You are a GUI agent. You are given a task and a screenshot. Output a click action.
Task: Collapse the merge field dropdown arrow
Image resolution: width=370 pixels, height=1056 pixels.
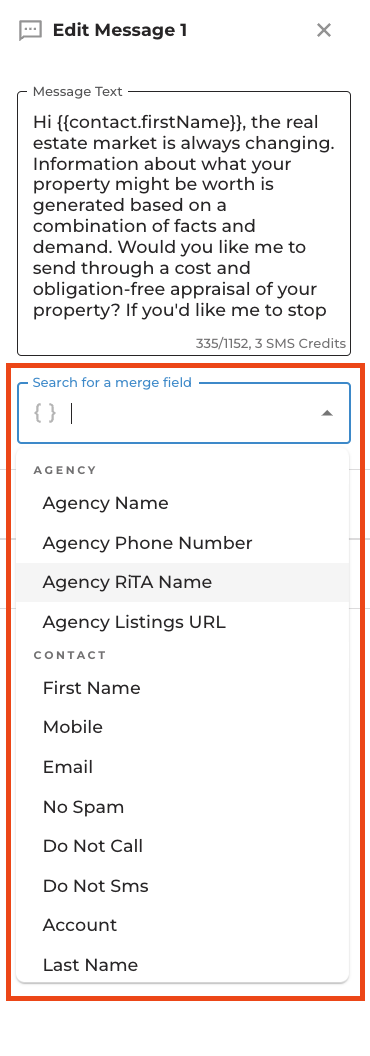click(x=327, y=414)
